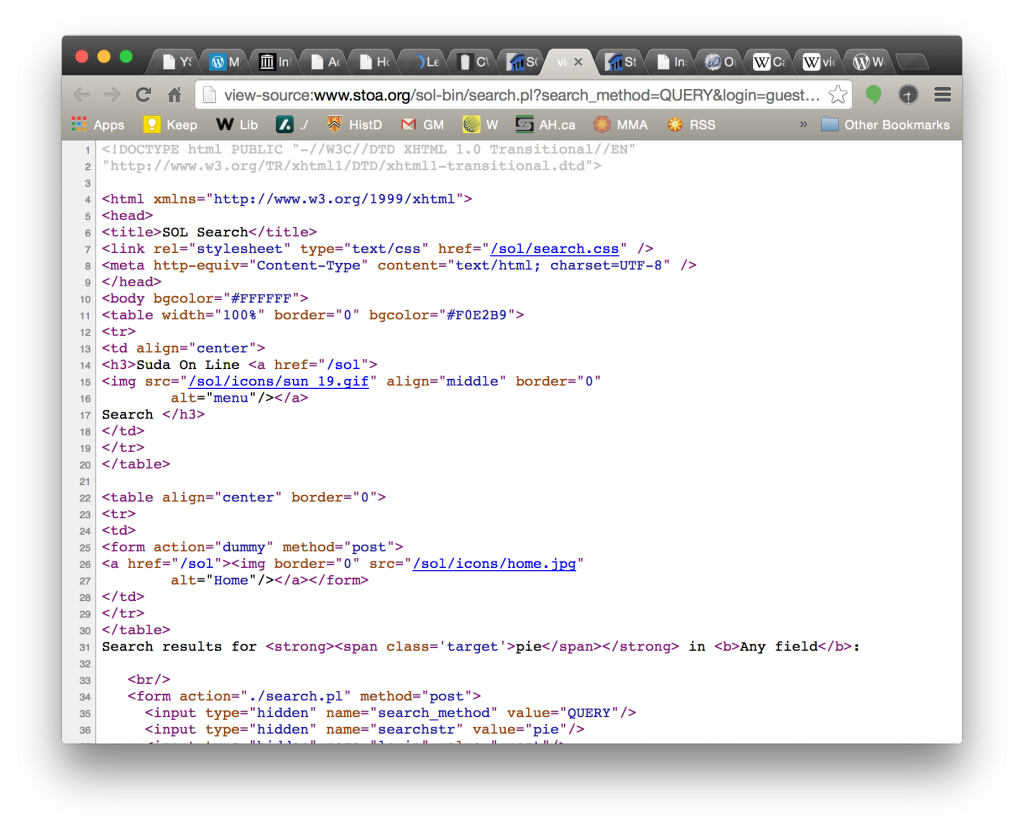Open the Apps bookmarks shortcut
1024x832 pixels.
[x=98, y=125]
